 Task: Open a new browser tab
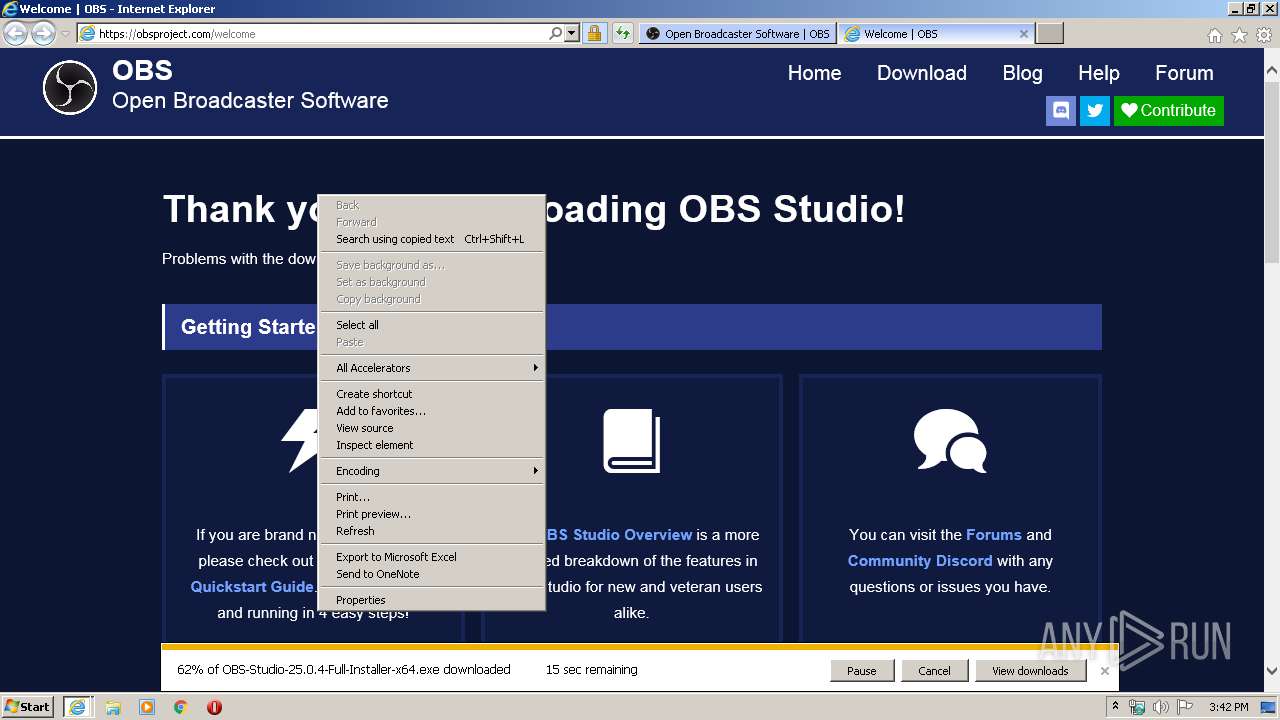pos(1049,34)
